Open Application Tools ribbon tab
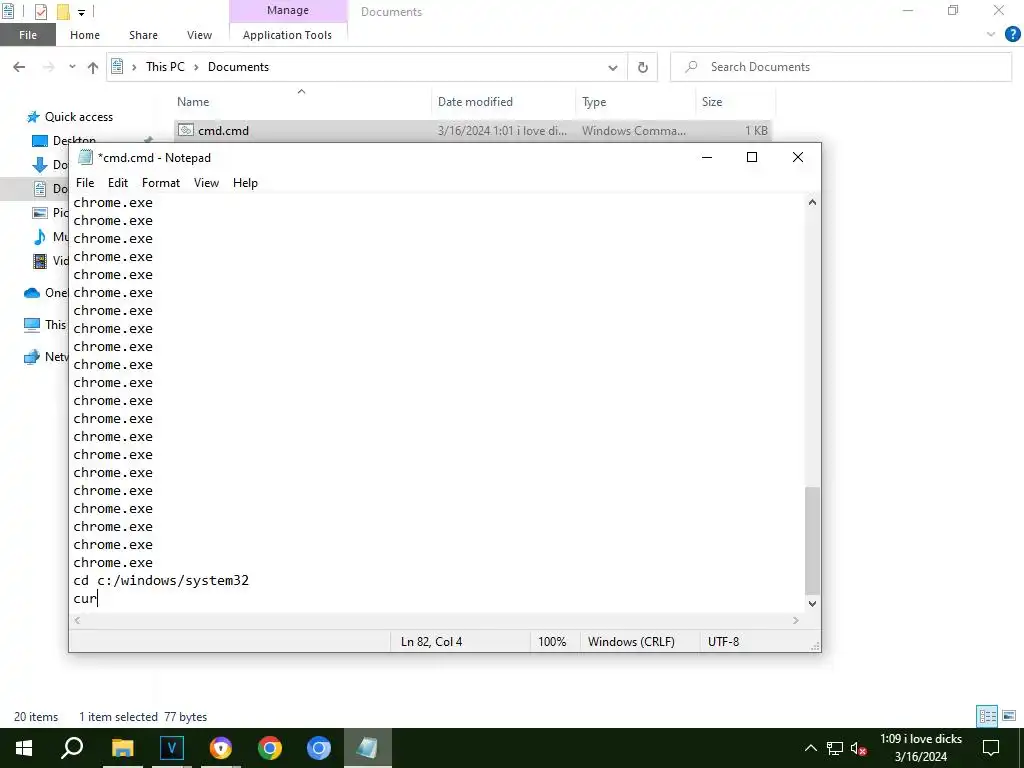 pyautogui.click(x=287, y=35)
